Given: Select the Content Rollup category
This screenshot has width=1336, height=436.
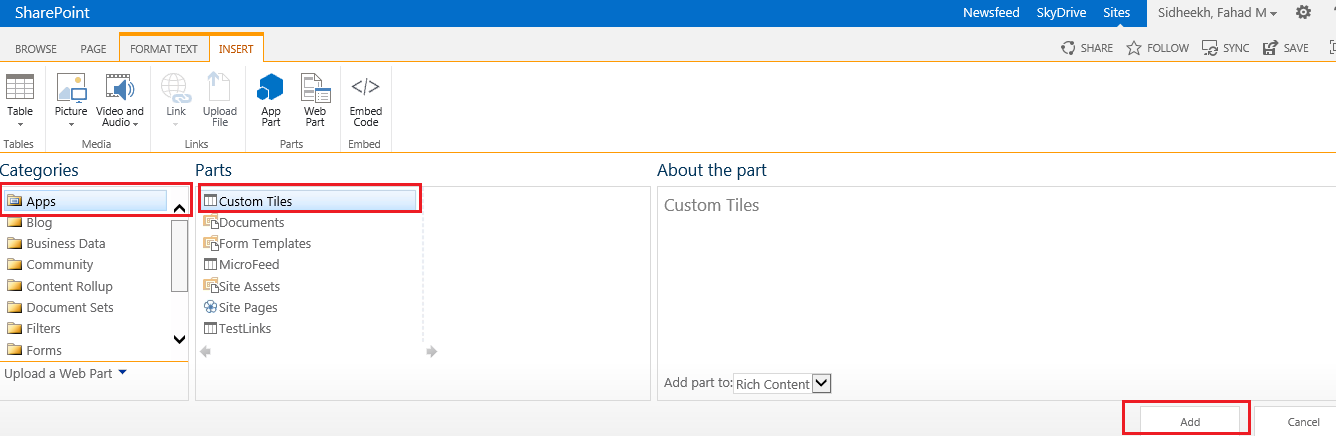Looking at the screenshot, I should [60, 286].
